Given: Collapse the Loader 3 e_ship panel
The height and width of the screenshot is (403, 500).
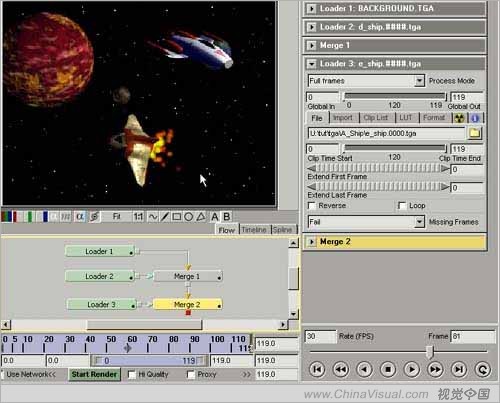Looking at the screenshot, I should (312, 64).
